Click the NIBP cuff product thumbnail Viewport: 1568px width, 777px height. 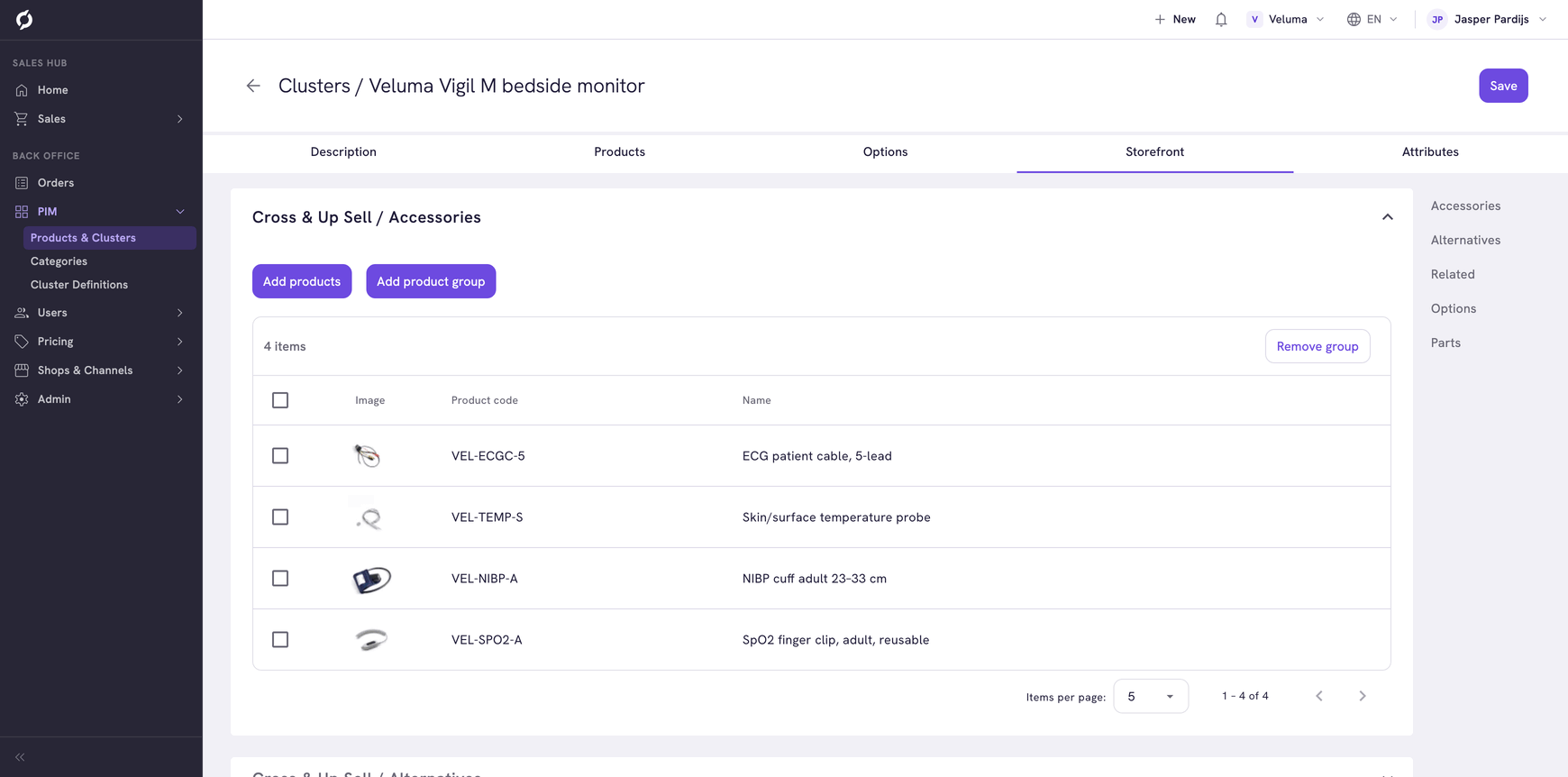point(371,580)
